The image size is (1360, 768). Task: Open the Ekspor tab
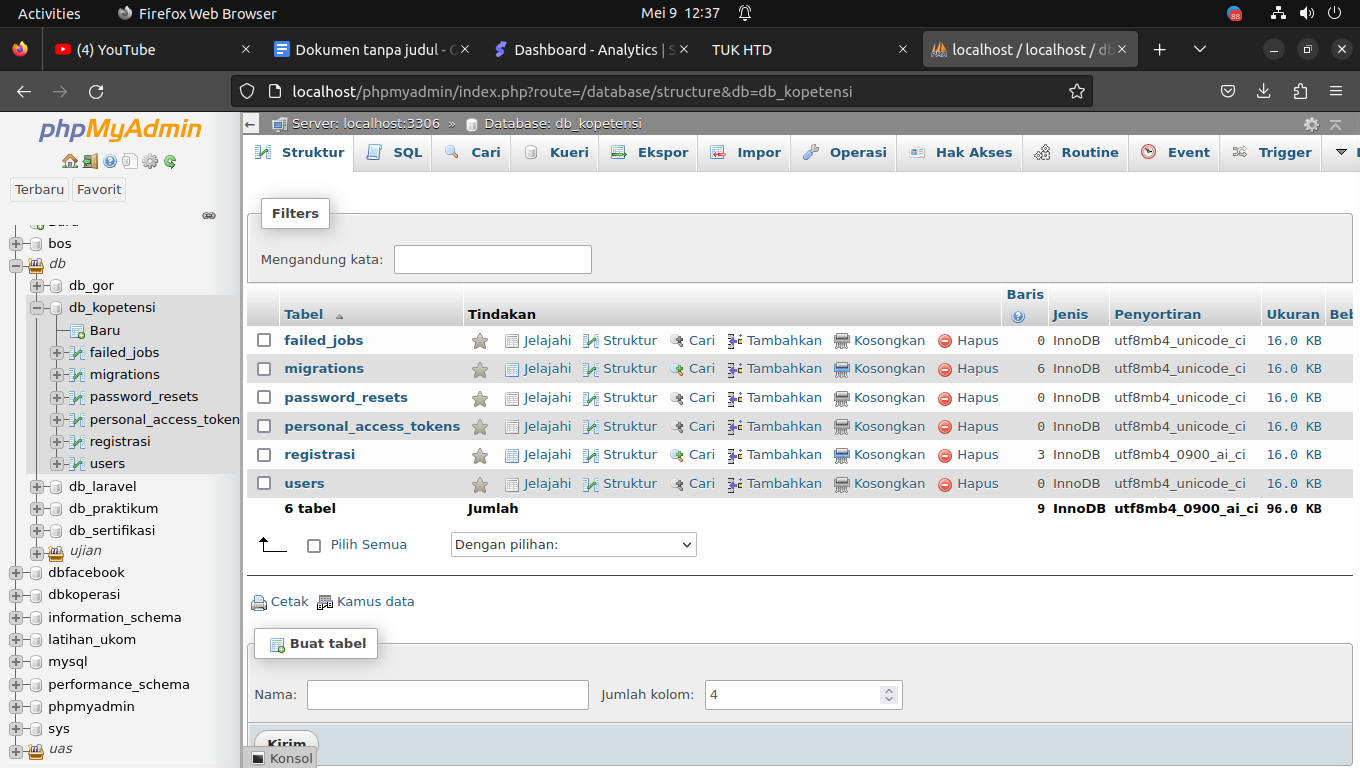point(650,152)
